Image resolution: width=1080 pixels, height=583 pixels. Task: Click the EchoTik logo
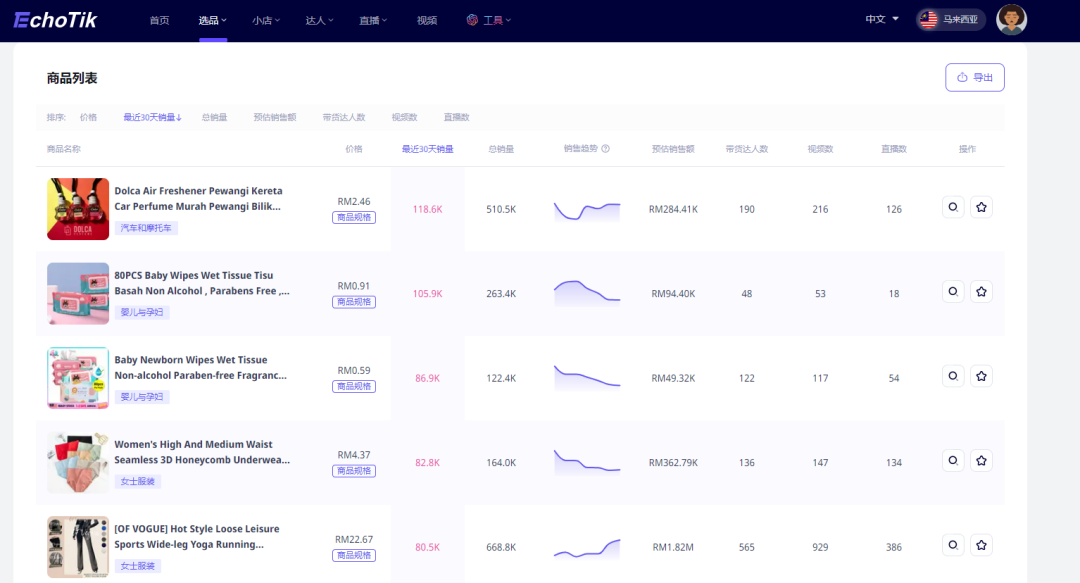point(55,20)
